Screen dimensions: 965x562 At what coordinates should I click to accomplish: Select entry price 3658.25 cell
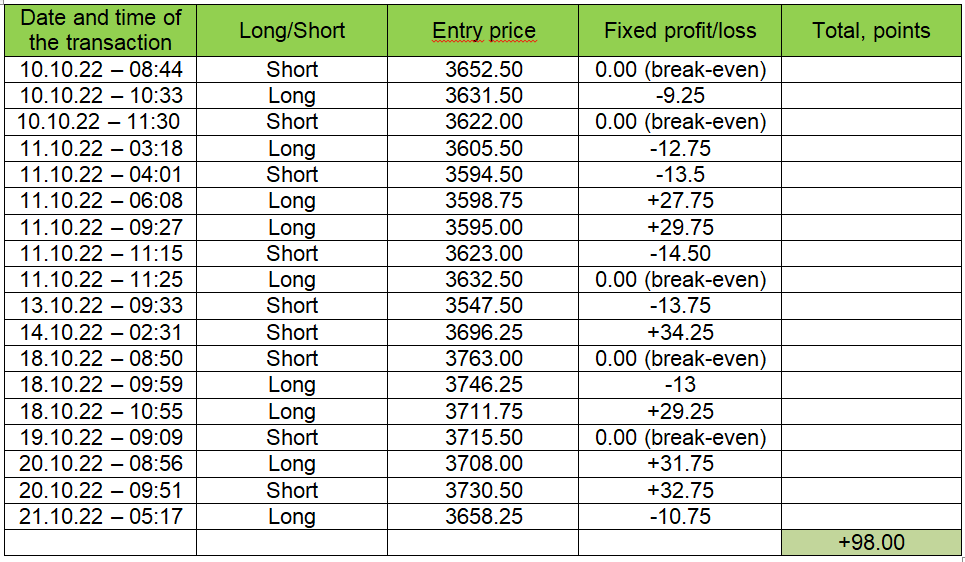tap(483, 516)
